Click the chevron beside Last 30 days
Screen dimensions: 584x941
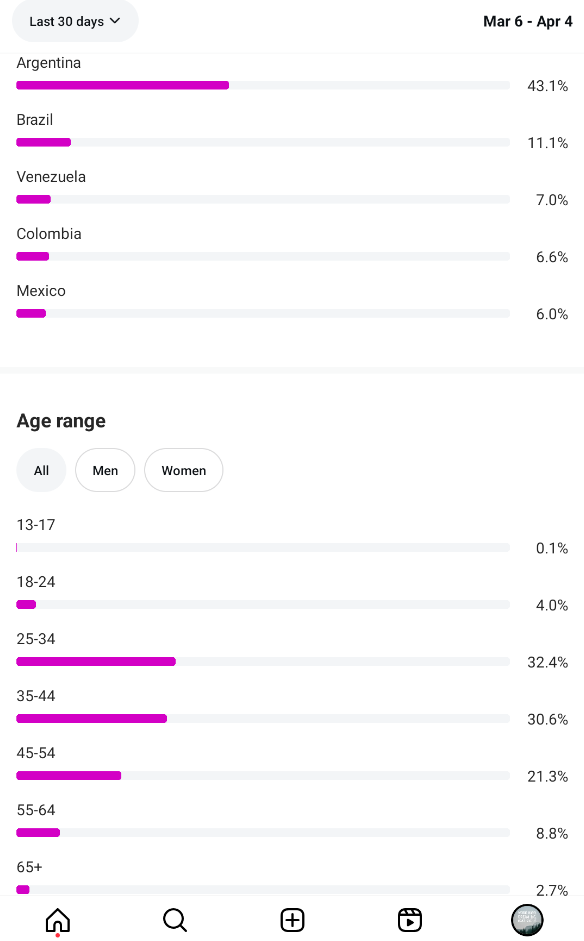point(115,21)
